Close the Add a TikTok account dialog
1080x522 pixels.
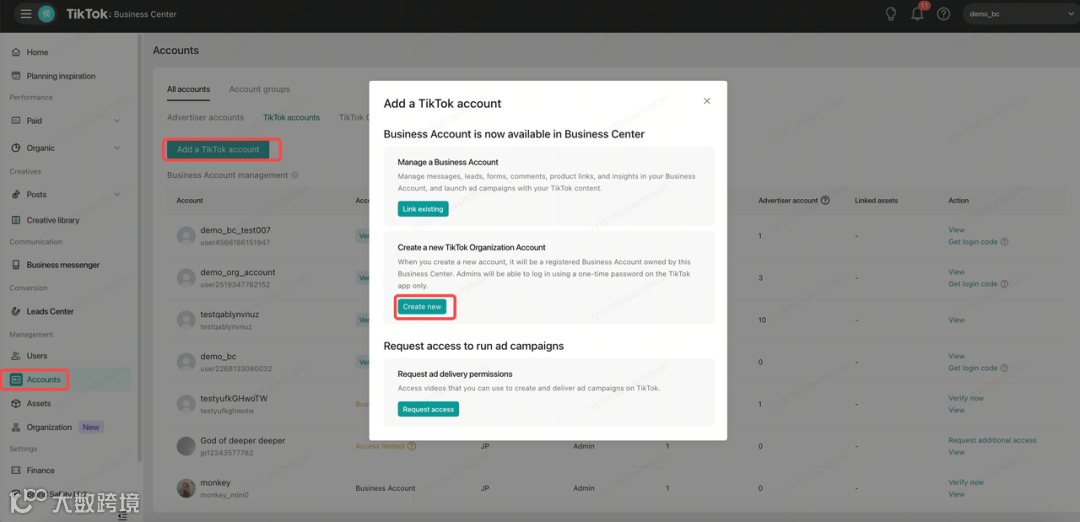pyautogui.click(x=707, y=101)
